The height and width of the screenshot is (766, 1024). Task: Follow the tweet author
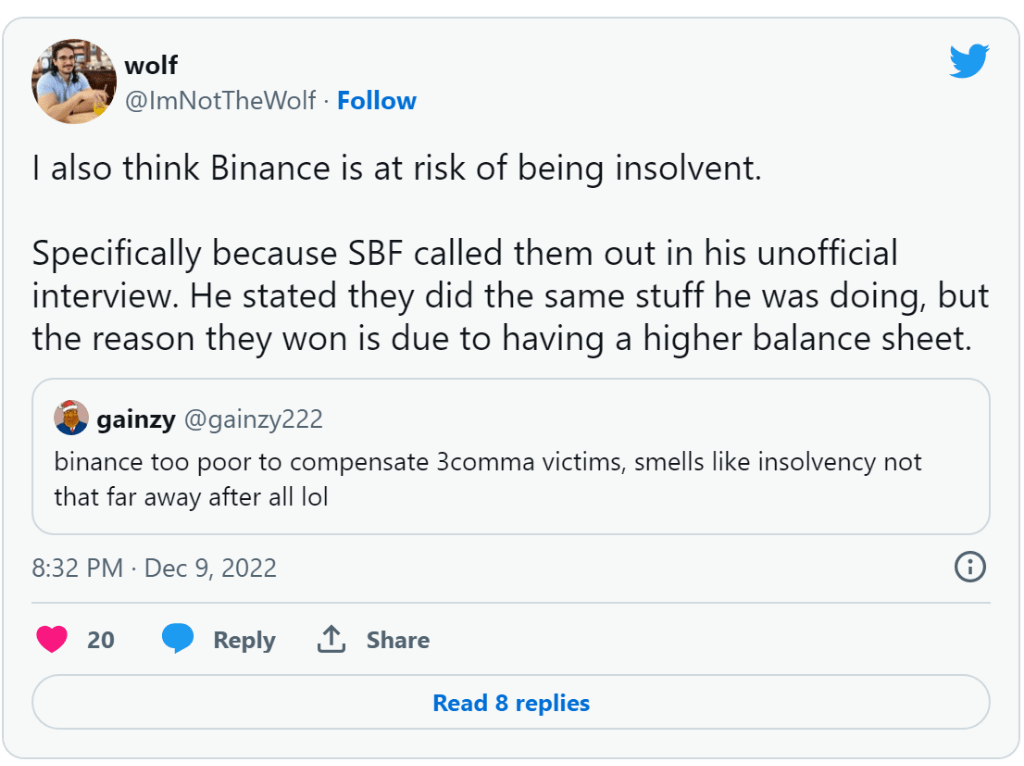(376, 101)
